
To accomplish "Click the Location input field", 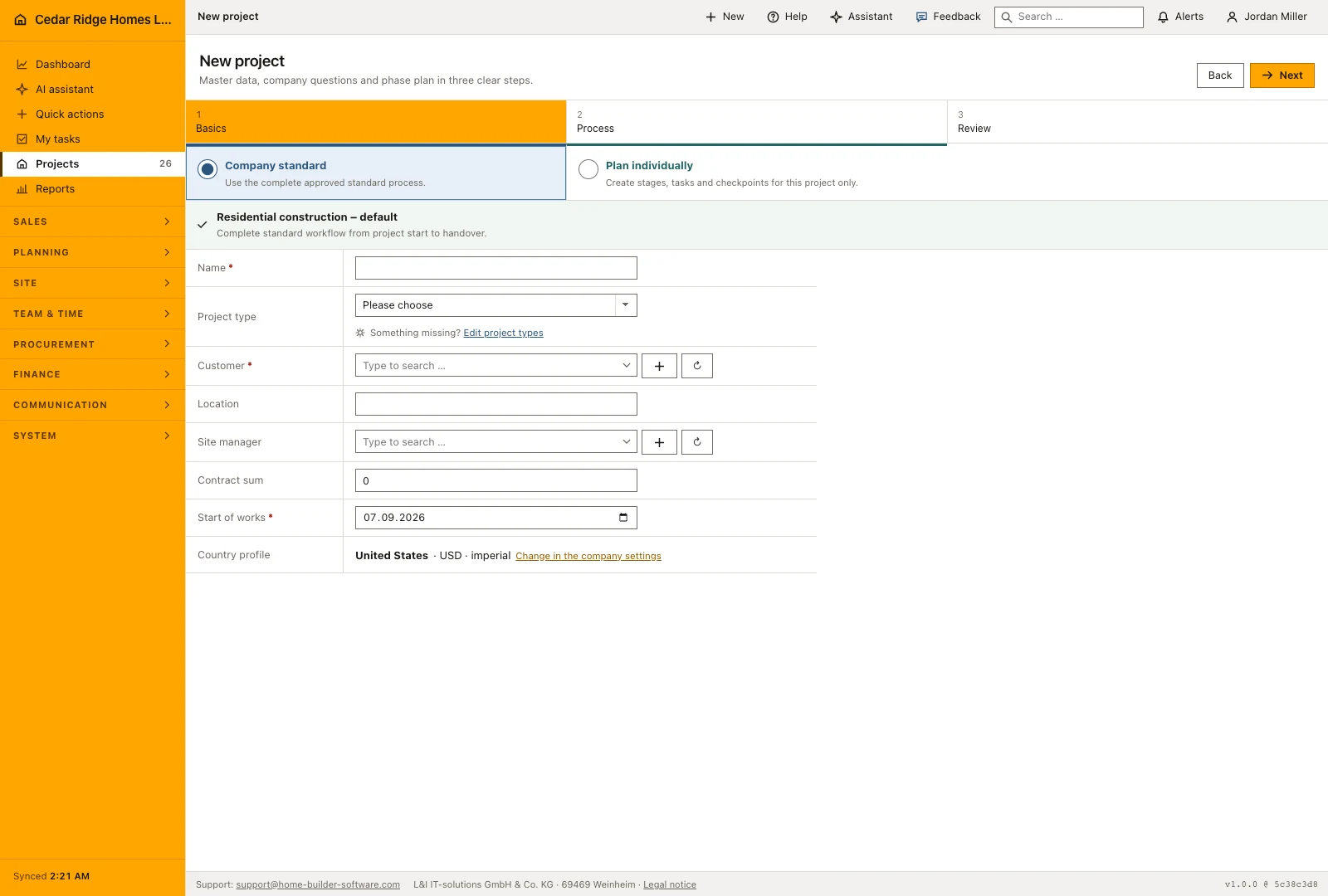I will tap(496, 404).
